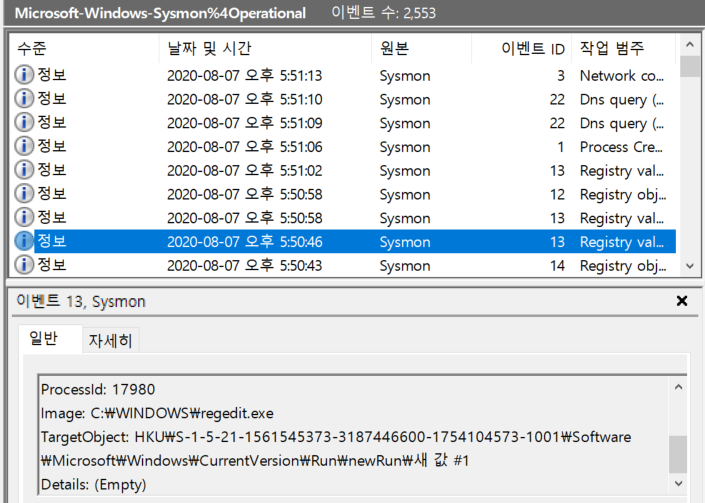Click the 이벤트 13, Sysmon pane title

click(81, 301)
